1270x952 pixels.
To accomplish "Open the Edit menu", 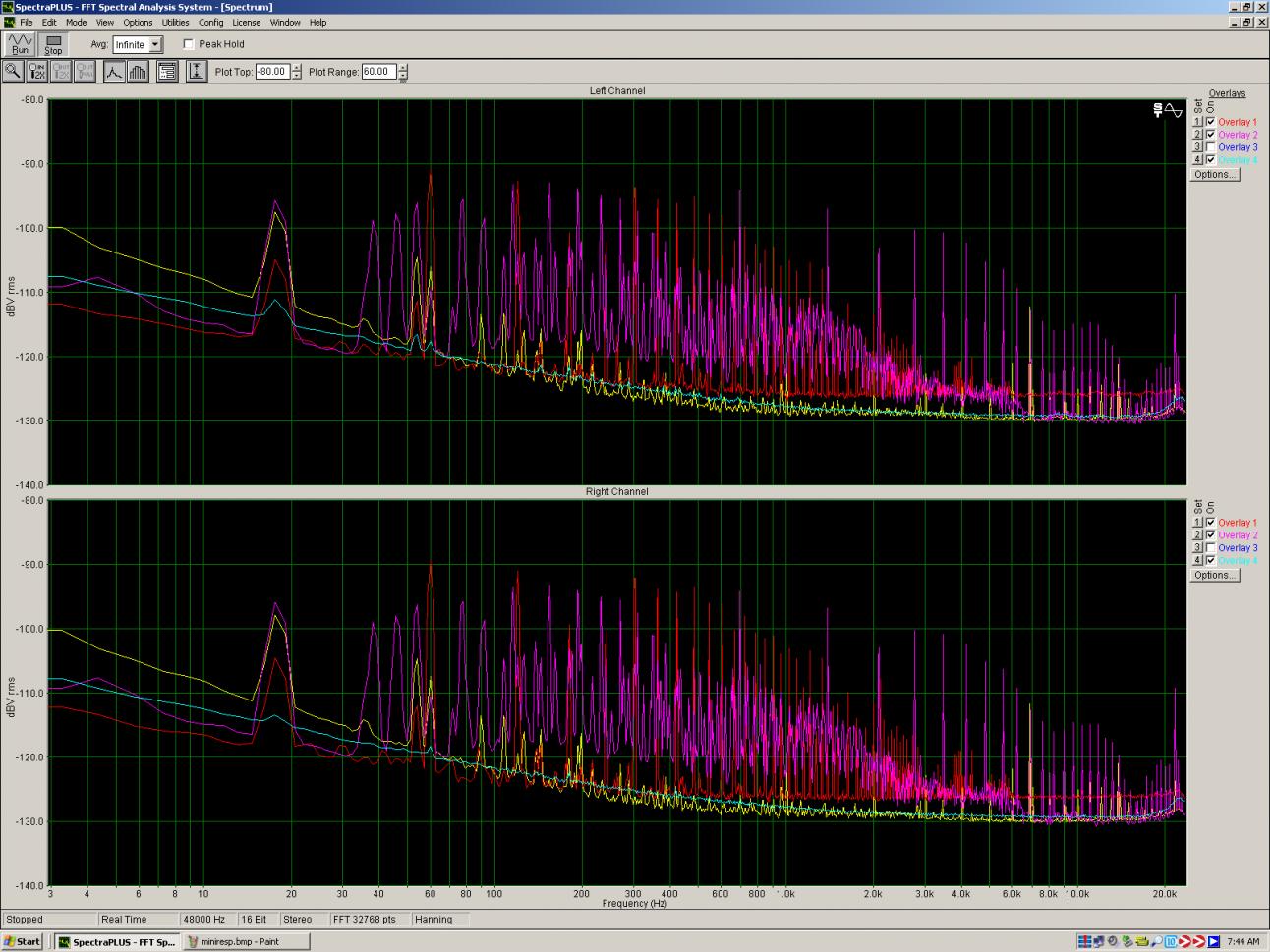I will [x=49, y=22].
